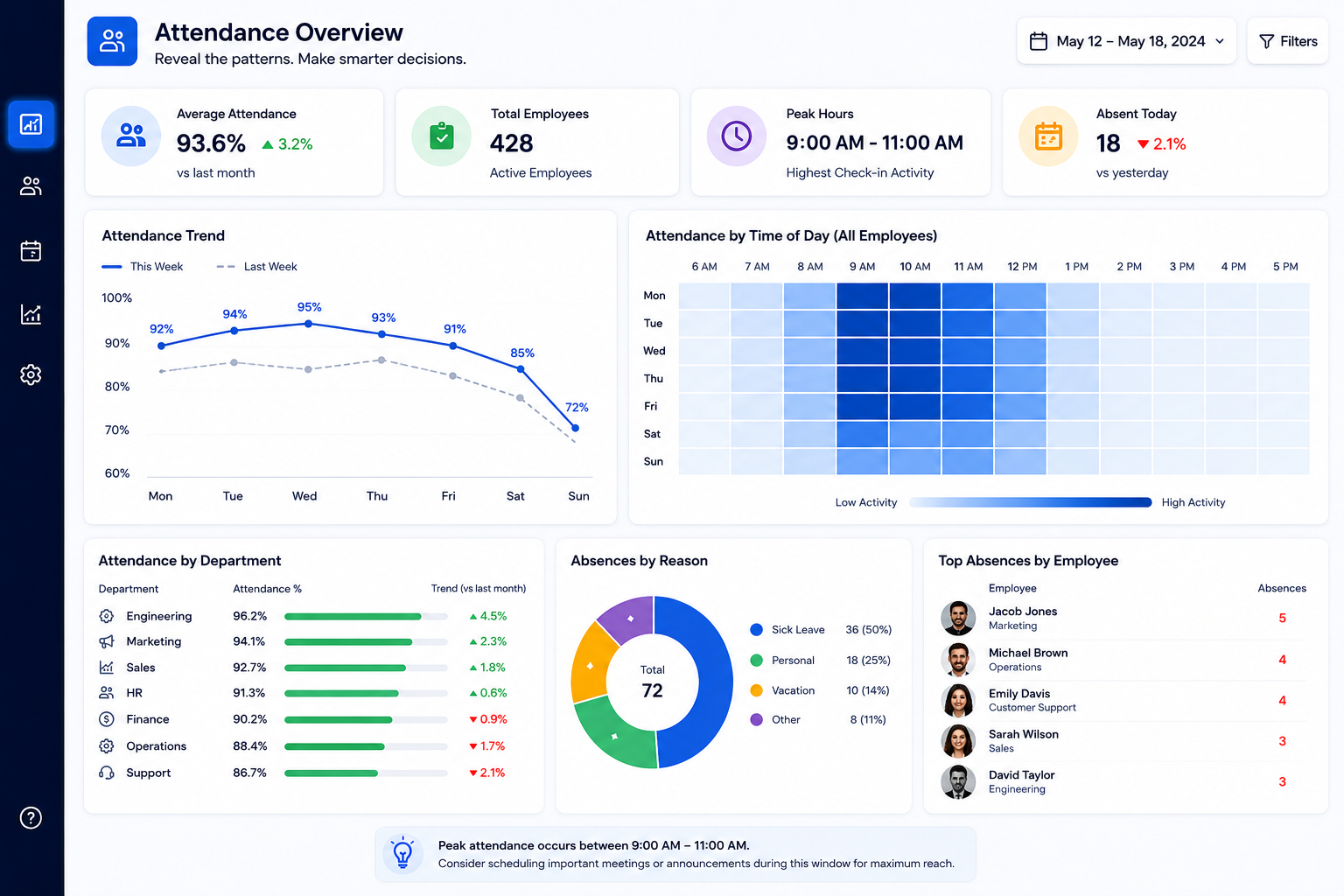Toggle Vacation legend entry
1344x896 pixels.
tap(821, 690)
